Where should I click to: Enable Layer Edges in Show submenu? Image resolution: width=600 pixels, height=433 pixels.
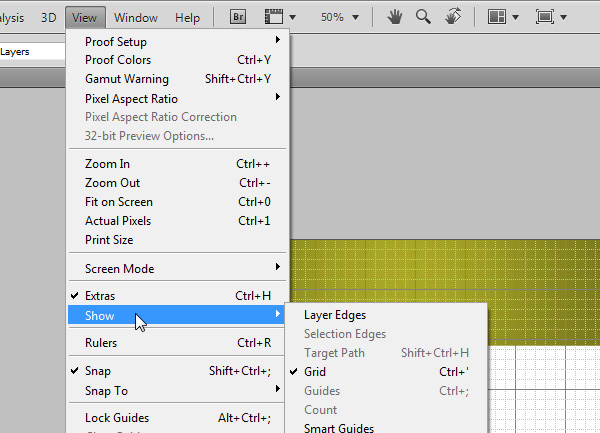pos(386,315)
